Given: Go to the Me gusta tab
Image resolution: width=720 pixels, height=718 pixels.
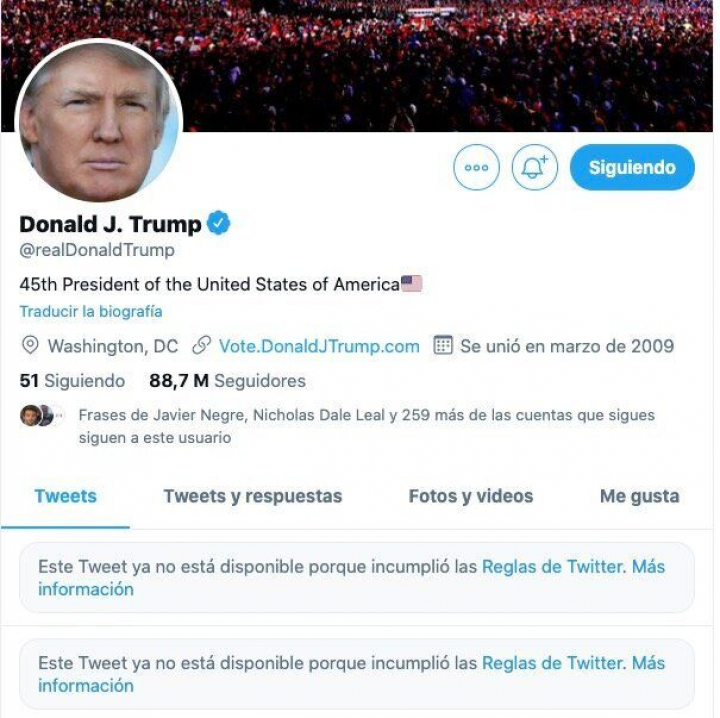Looking at the screenshot, I should tap(640, 497).
